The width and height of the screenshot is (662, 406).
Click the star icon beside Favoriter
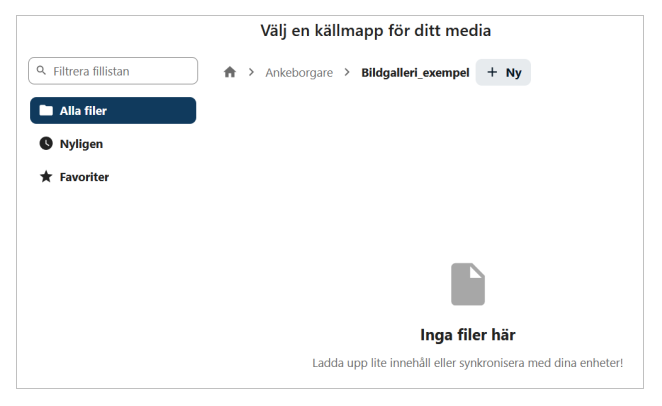coord(46,177)
